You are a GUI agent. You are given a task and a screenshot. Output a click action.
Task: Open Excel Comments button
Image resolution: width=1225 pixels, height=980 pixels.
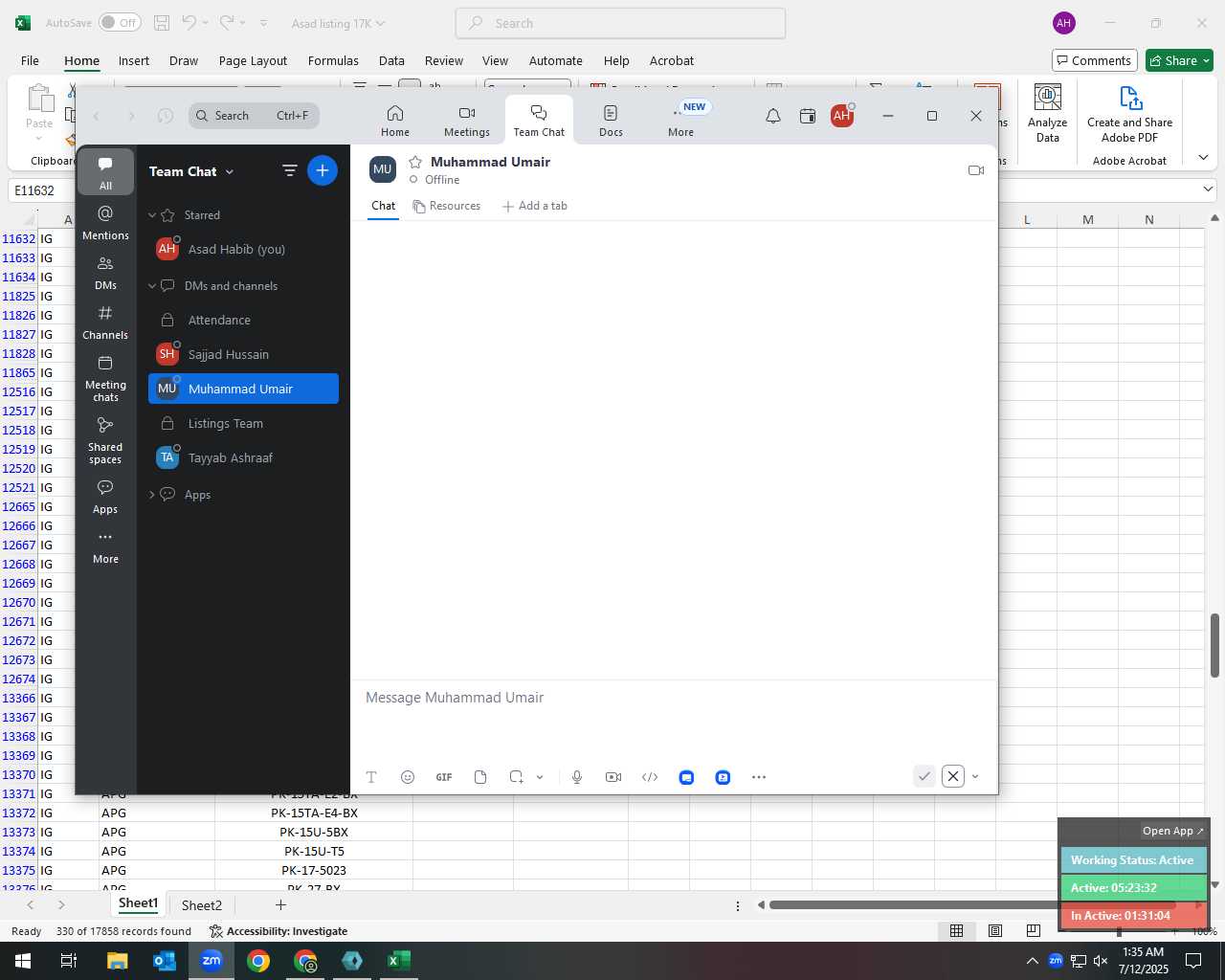(1095, 60)
